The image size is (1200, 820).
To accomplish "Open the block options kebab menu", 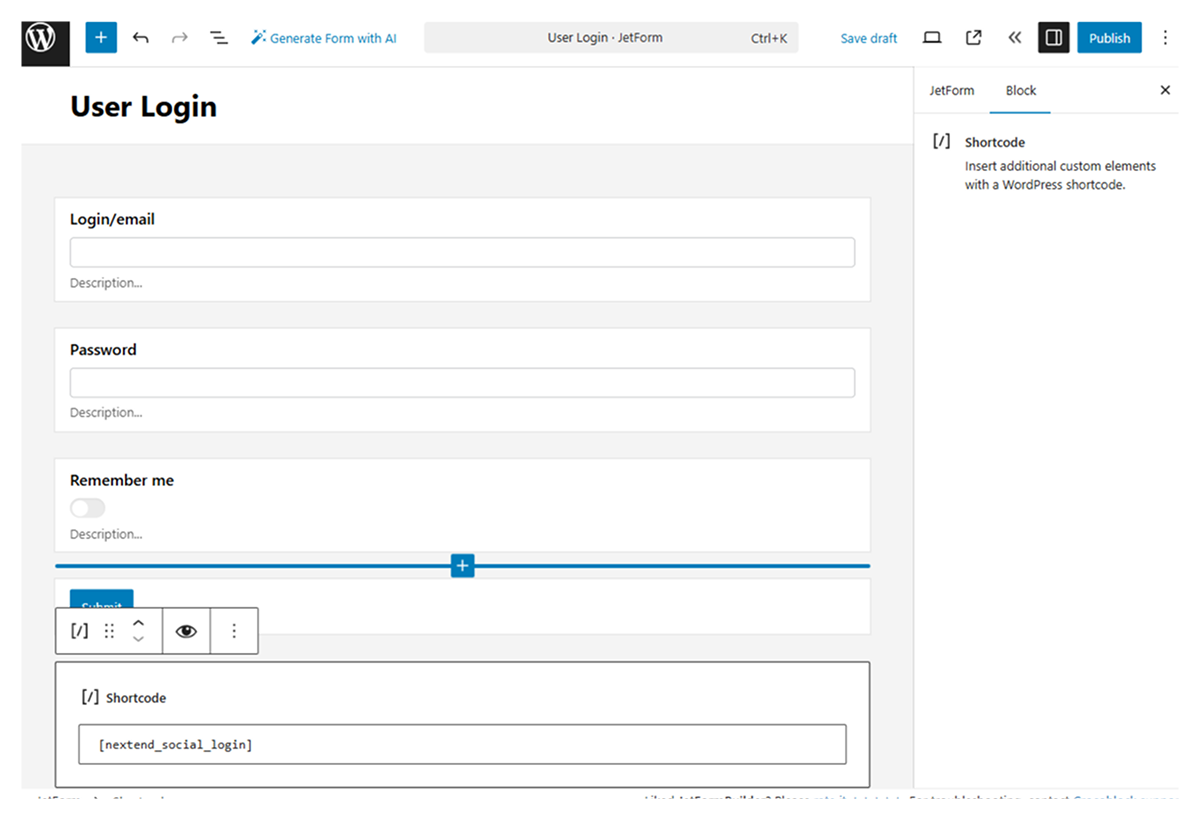I will [x=234, y=631].
